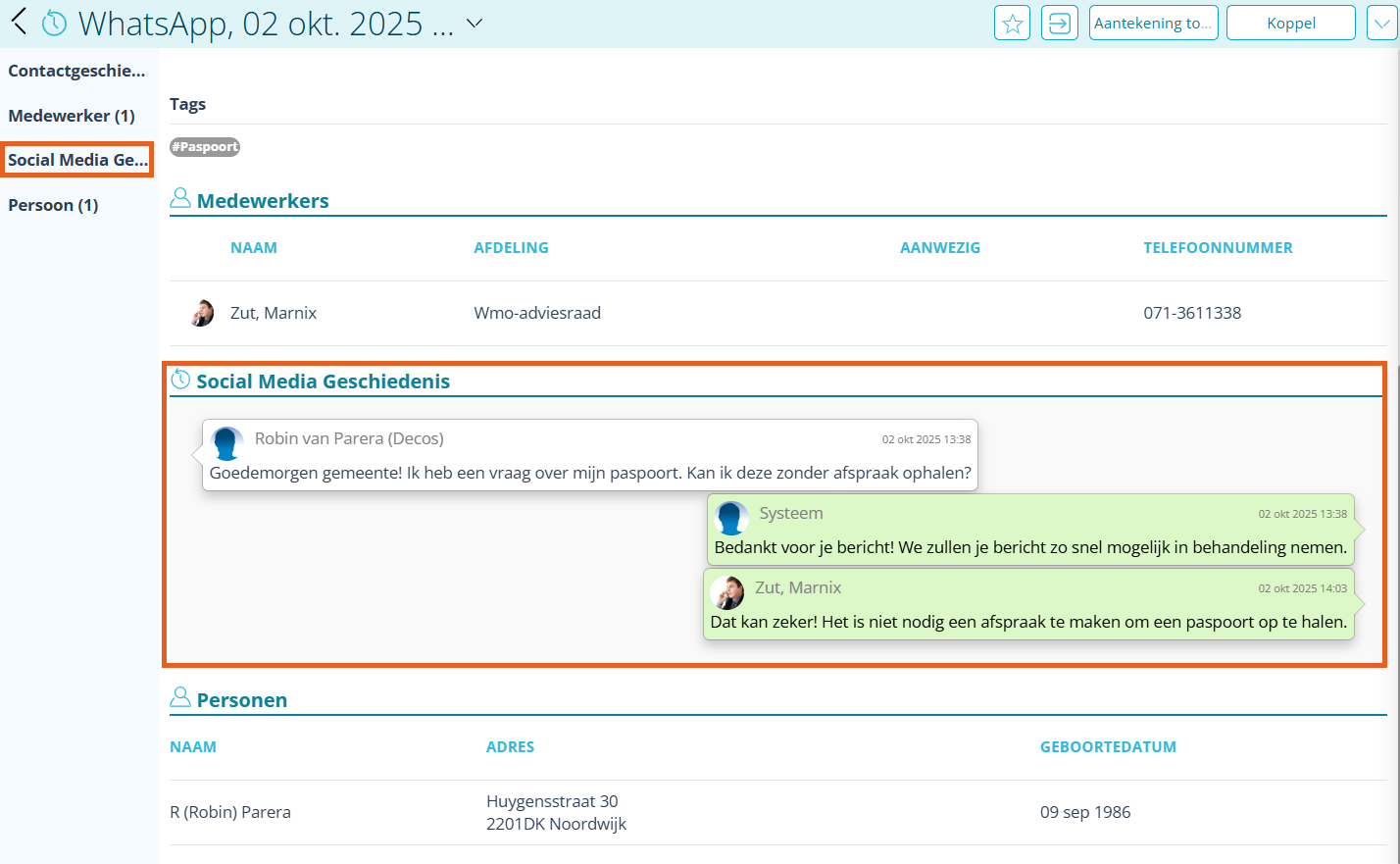Open the R (Robin) Parera person row
Viewport: 1400px width, 864px height.
(x=230, y=812)
